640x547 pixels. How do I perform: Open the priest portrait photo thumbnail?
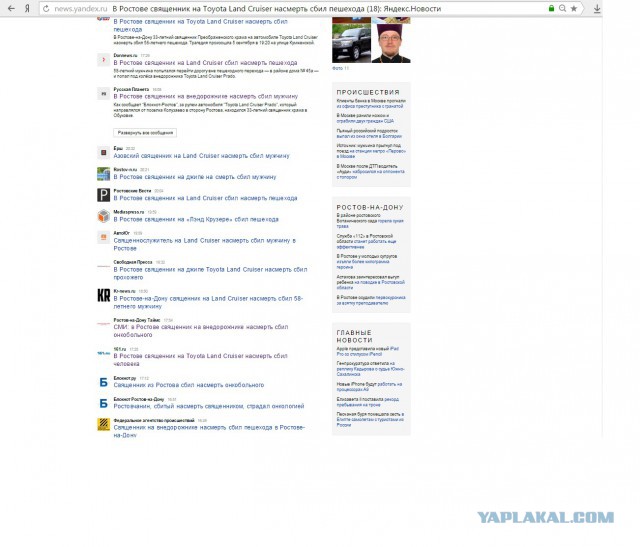point(391,43)
